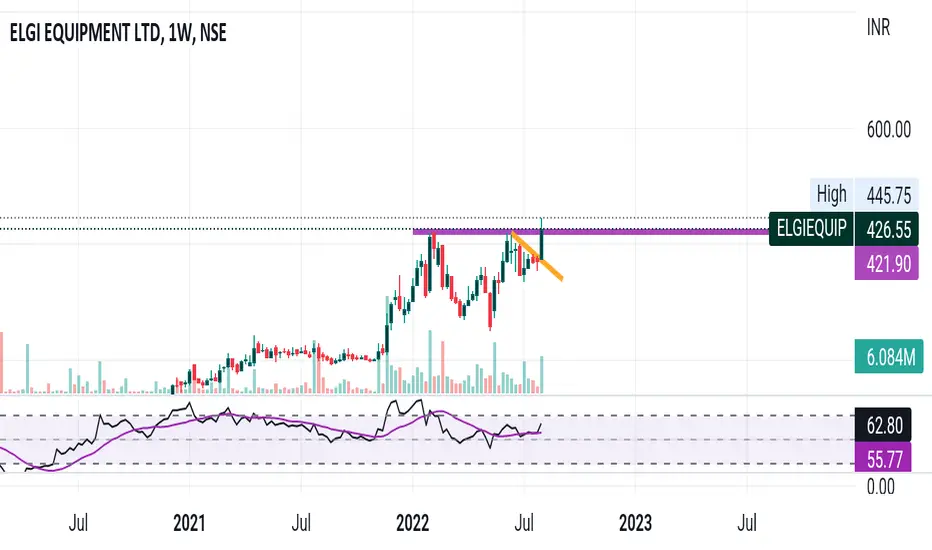Click the 55.77 RSI average label
The image size is (932, 550).
[x=883, y=457]
